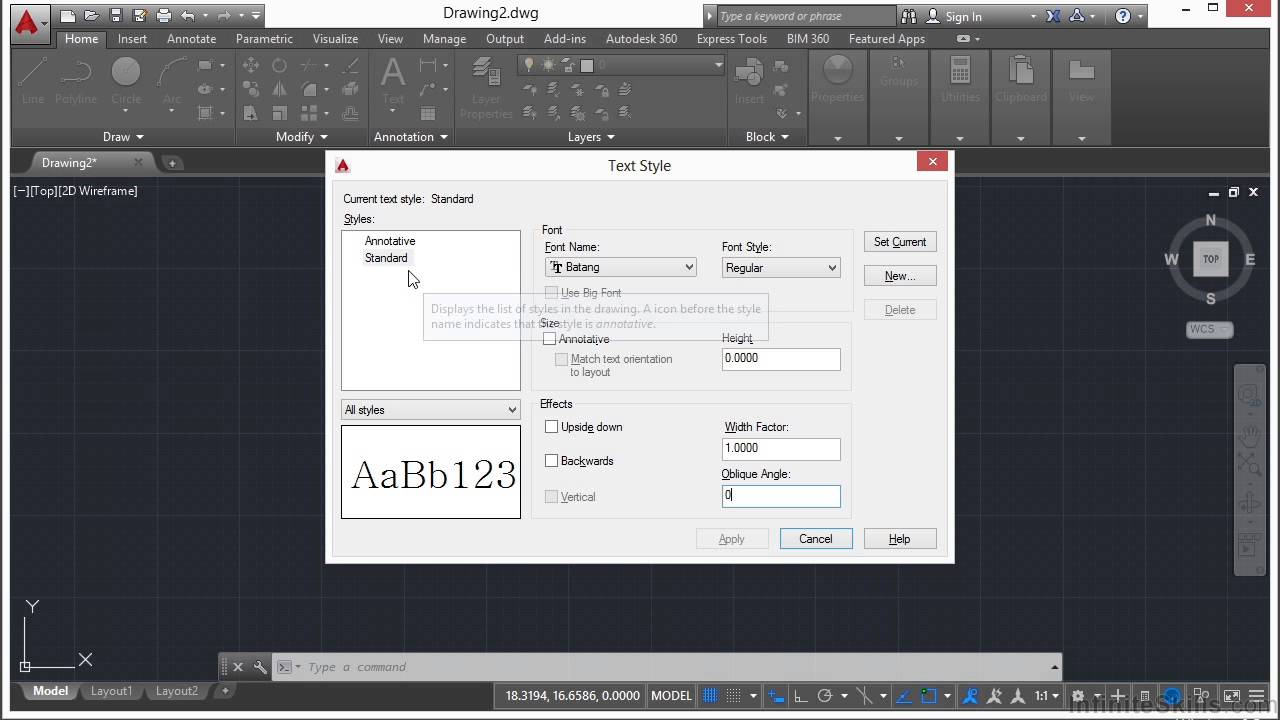
Task: Toggle snap mode dots in status bar
Action: point(734,696)
